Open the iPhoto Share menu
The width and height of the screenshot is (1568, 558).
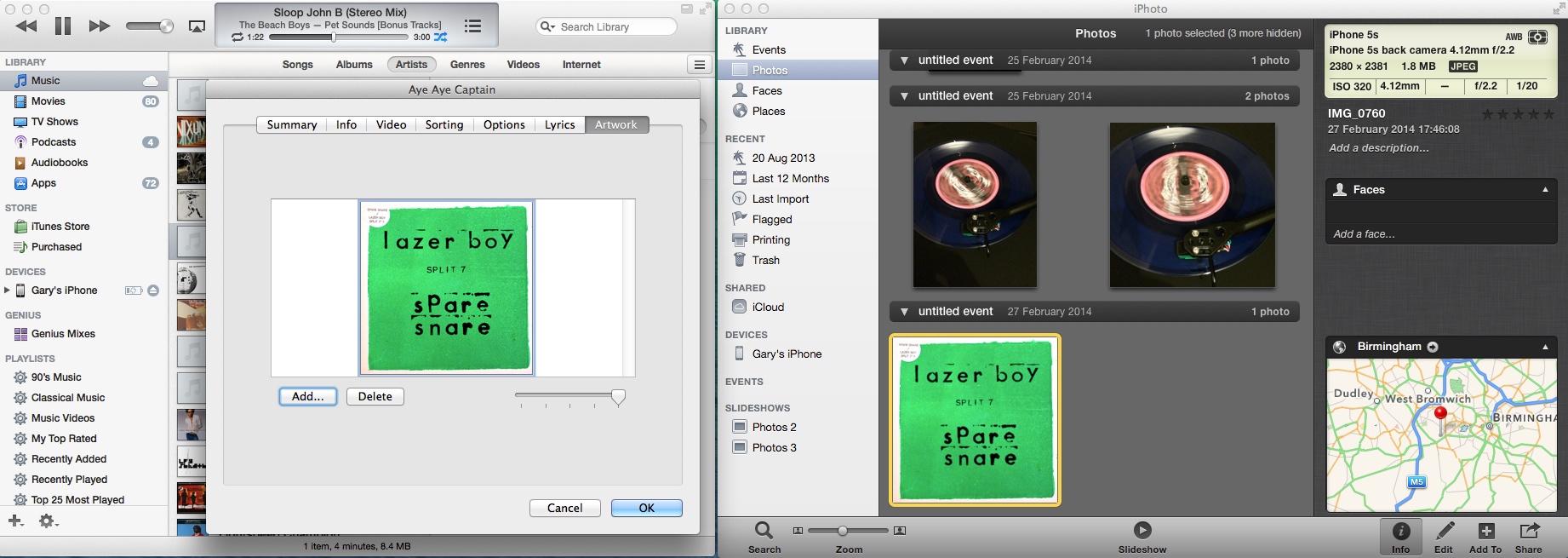click(1529, 538)
